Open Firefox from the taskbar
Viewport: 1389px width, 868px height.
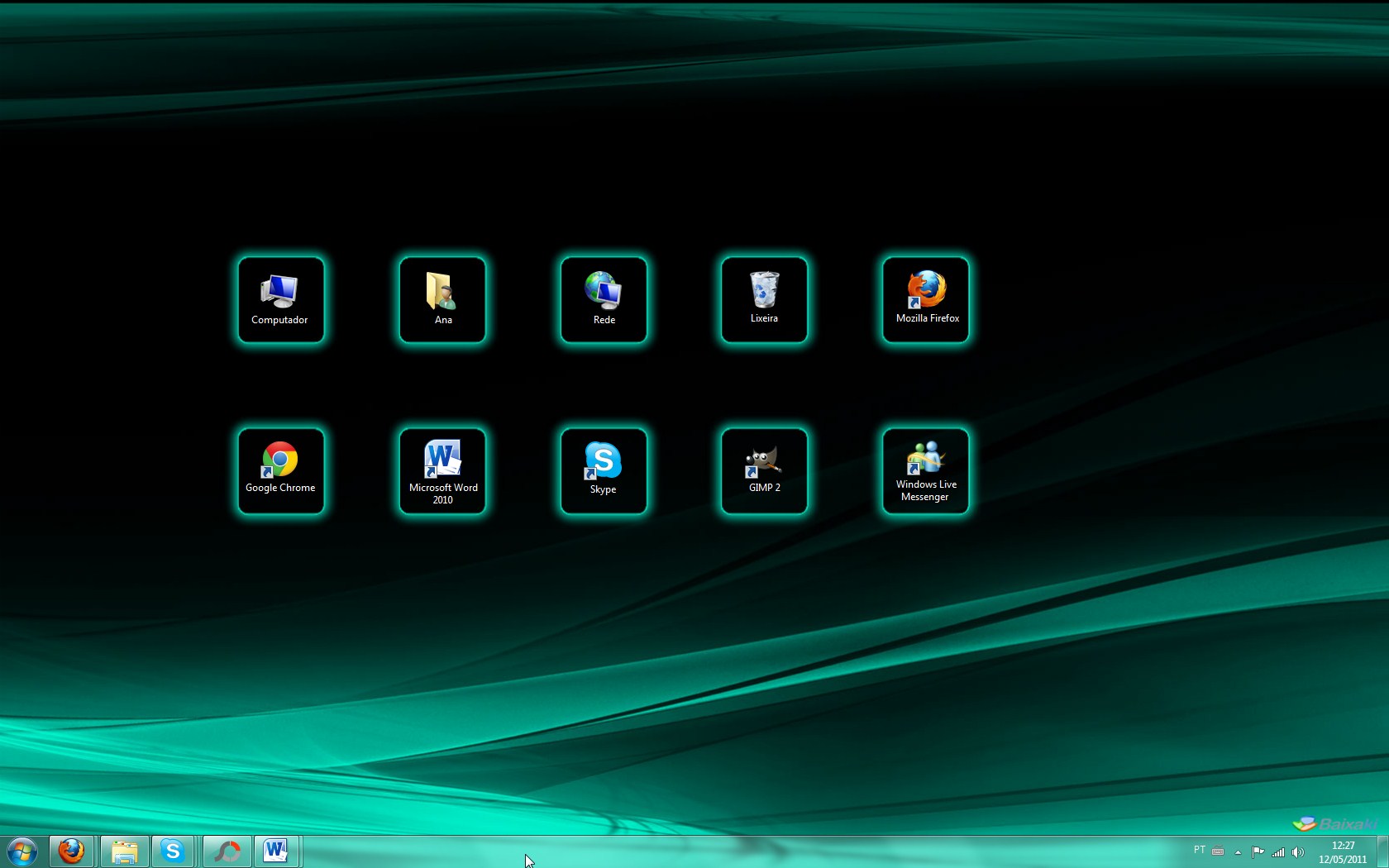(72, 851)
